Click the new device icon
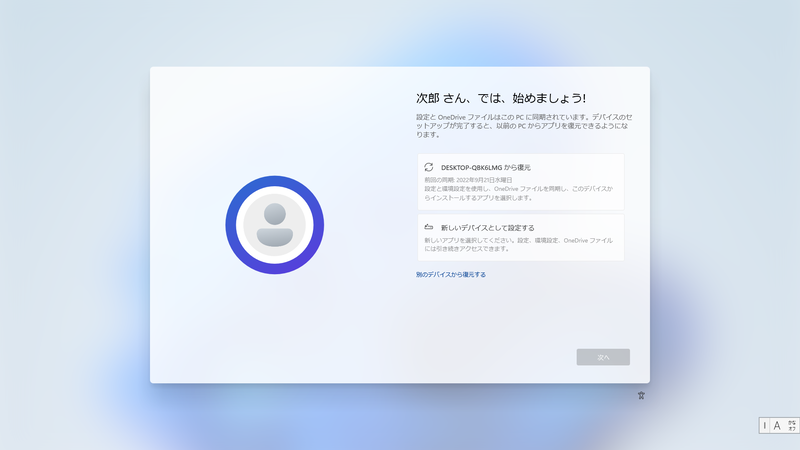This screenshot has height=450, width=800. pyautogui.click(x=429, y=228)
